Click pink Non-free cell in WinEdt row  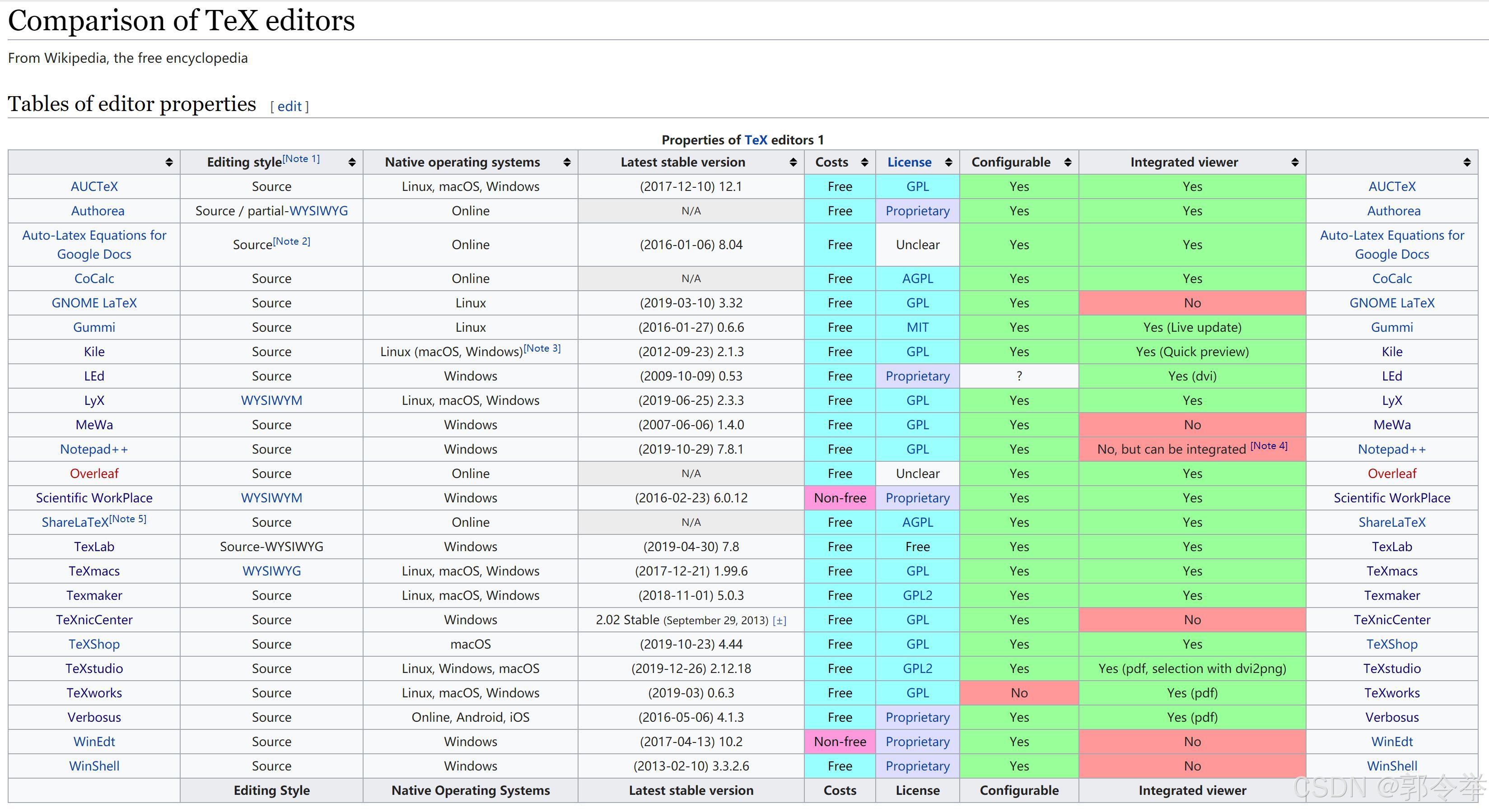839,742
